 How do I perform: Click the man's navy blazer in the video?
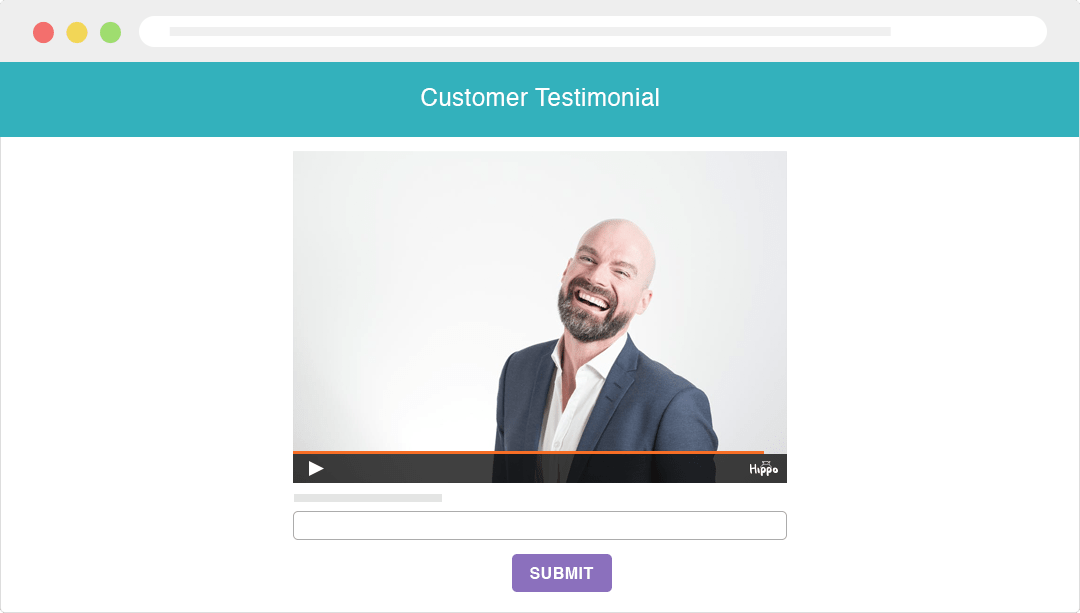[x=661, y=406]
